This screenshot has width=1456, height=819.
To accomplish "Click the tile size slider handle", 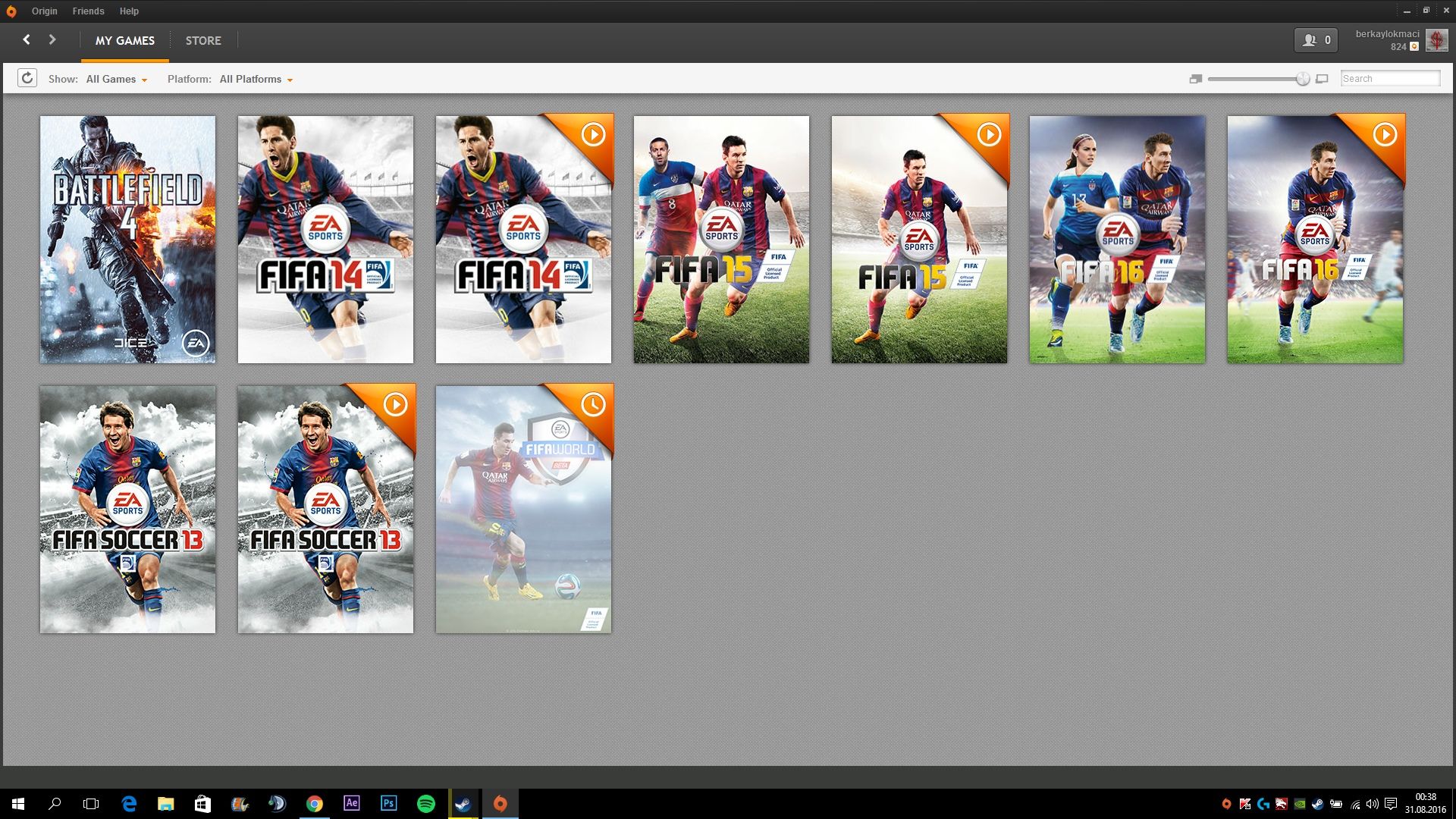I will (x=1303, y=79).
